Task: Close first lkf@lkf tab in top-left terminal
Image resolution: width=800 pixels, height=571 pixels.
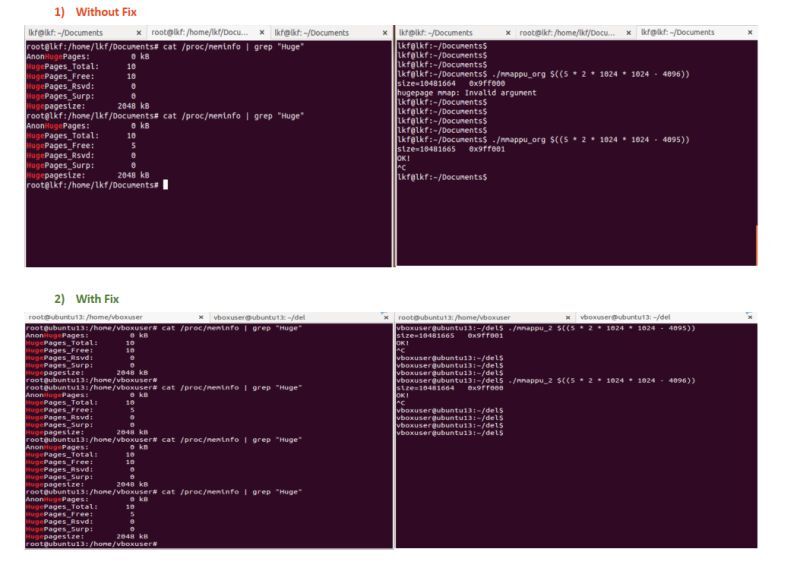Action: [x=141, y=33]
